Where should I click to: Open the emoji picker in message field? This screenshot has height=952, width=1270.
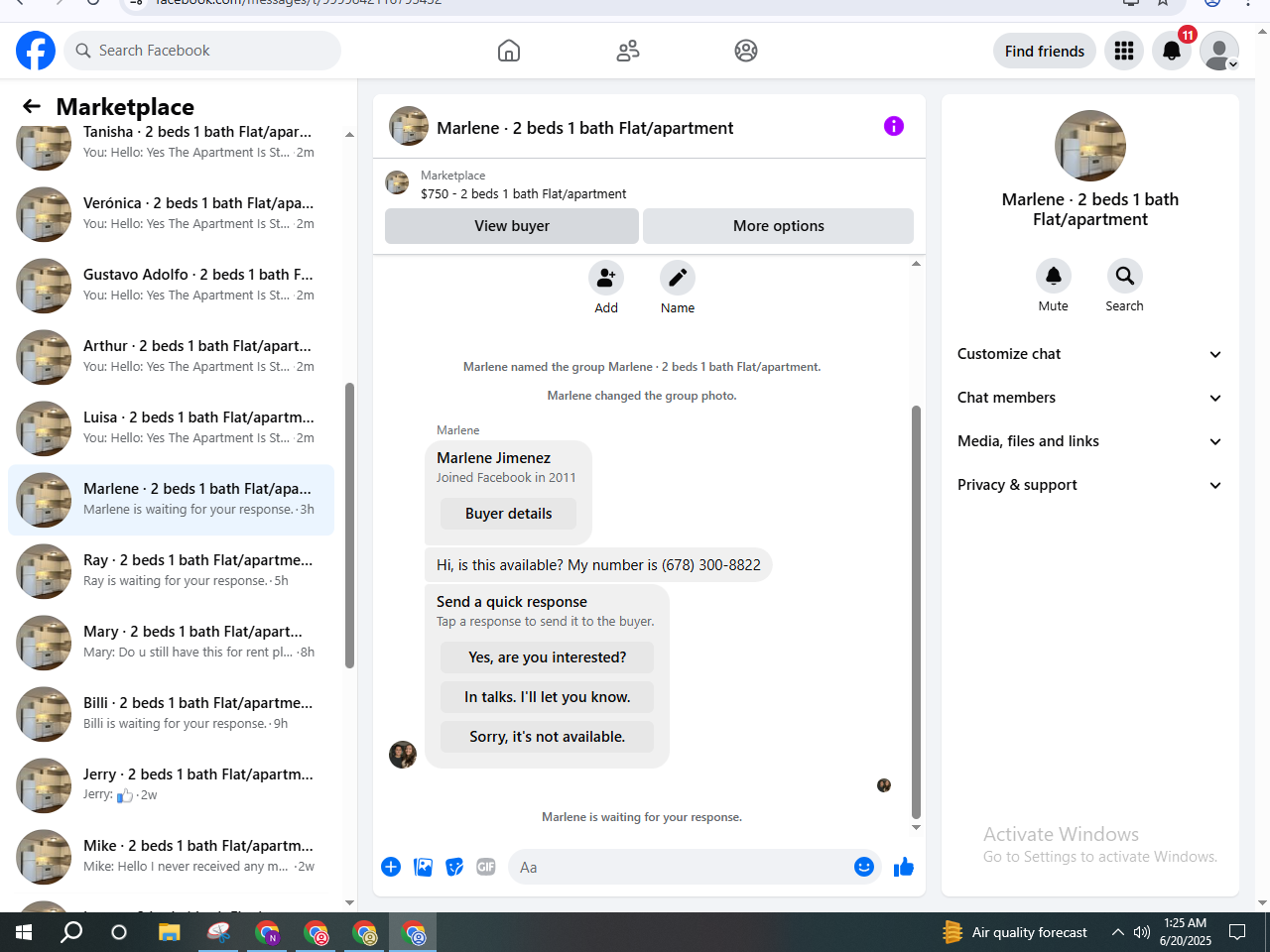(864, 867)
